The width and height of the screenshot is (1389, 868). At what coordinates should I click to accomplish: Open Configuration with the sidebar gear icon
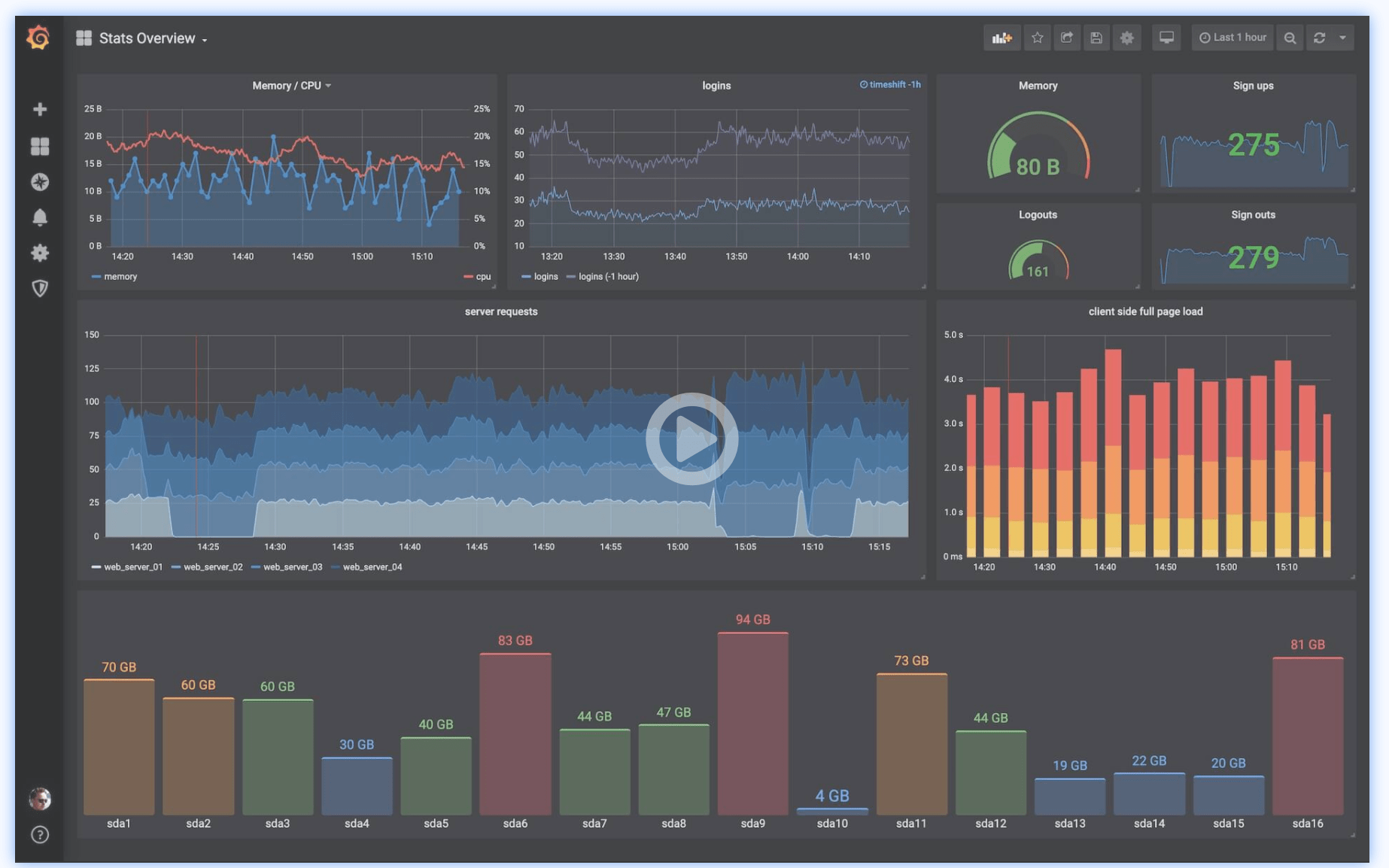pyautogui.click(x=39, y=253)
